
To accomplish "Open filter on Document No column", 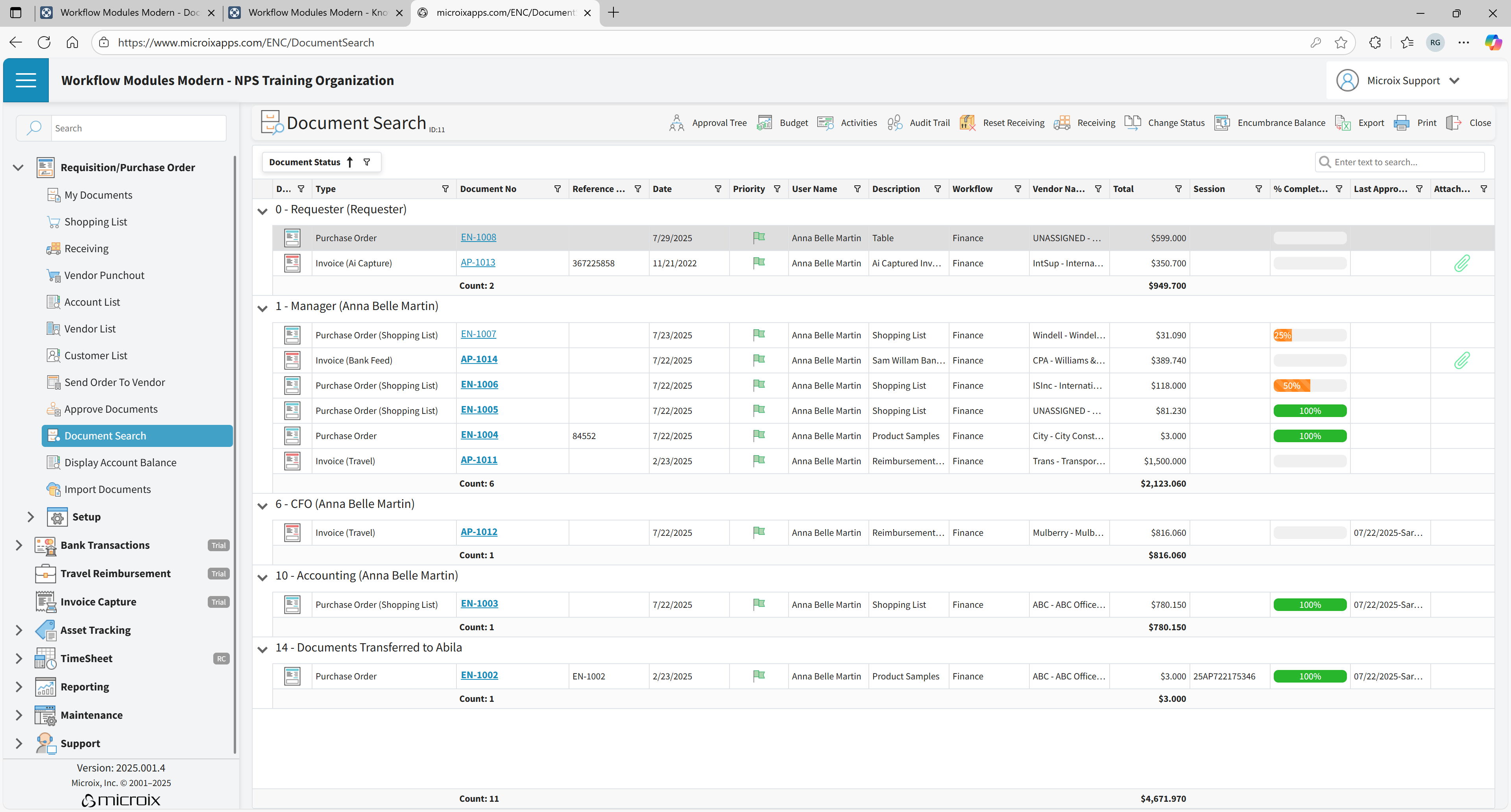I will [557, 189].
